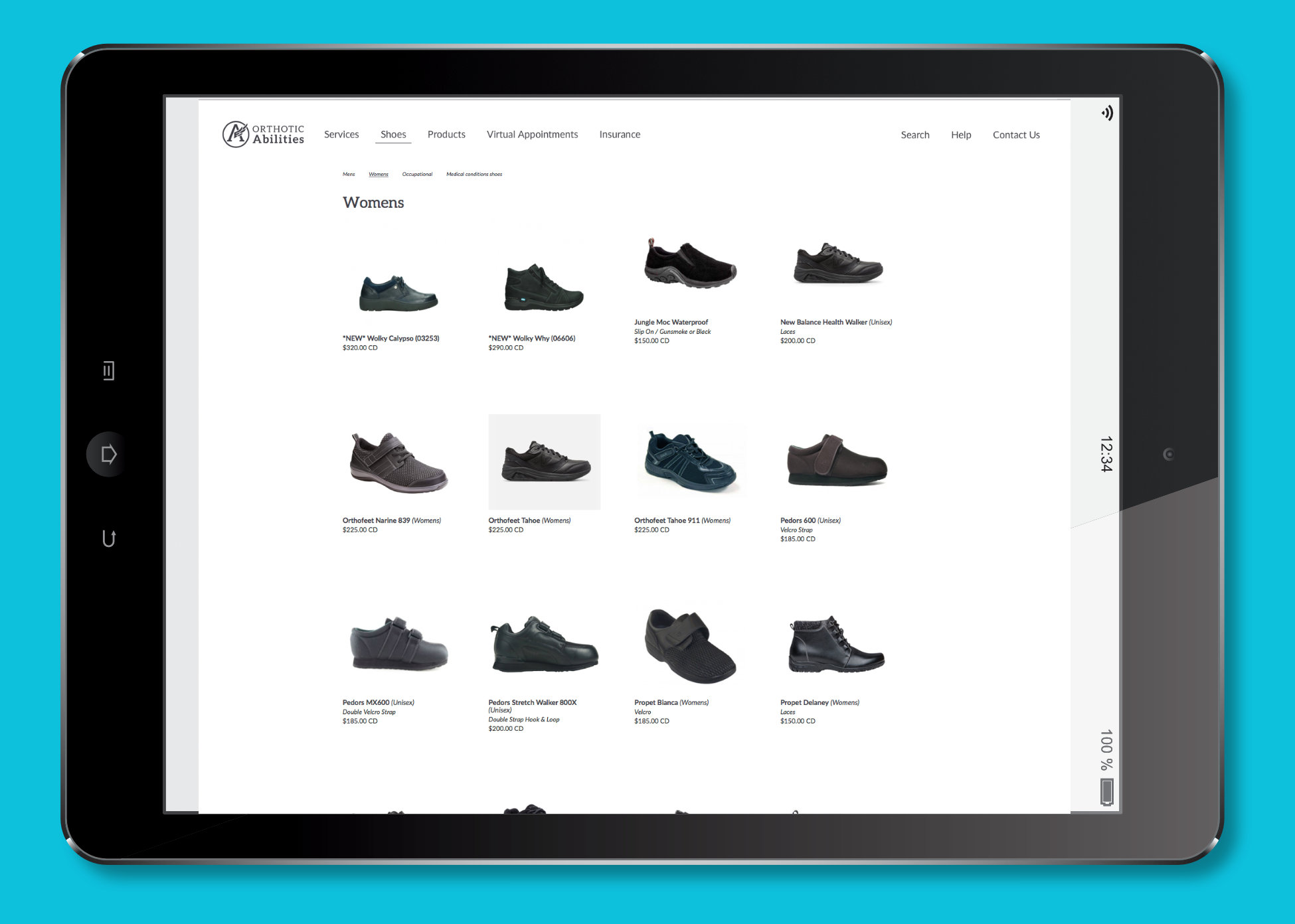Click the Orthotic Abilities logo
The image size is (1295, 924).
pos(263,134)
